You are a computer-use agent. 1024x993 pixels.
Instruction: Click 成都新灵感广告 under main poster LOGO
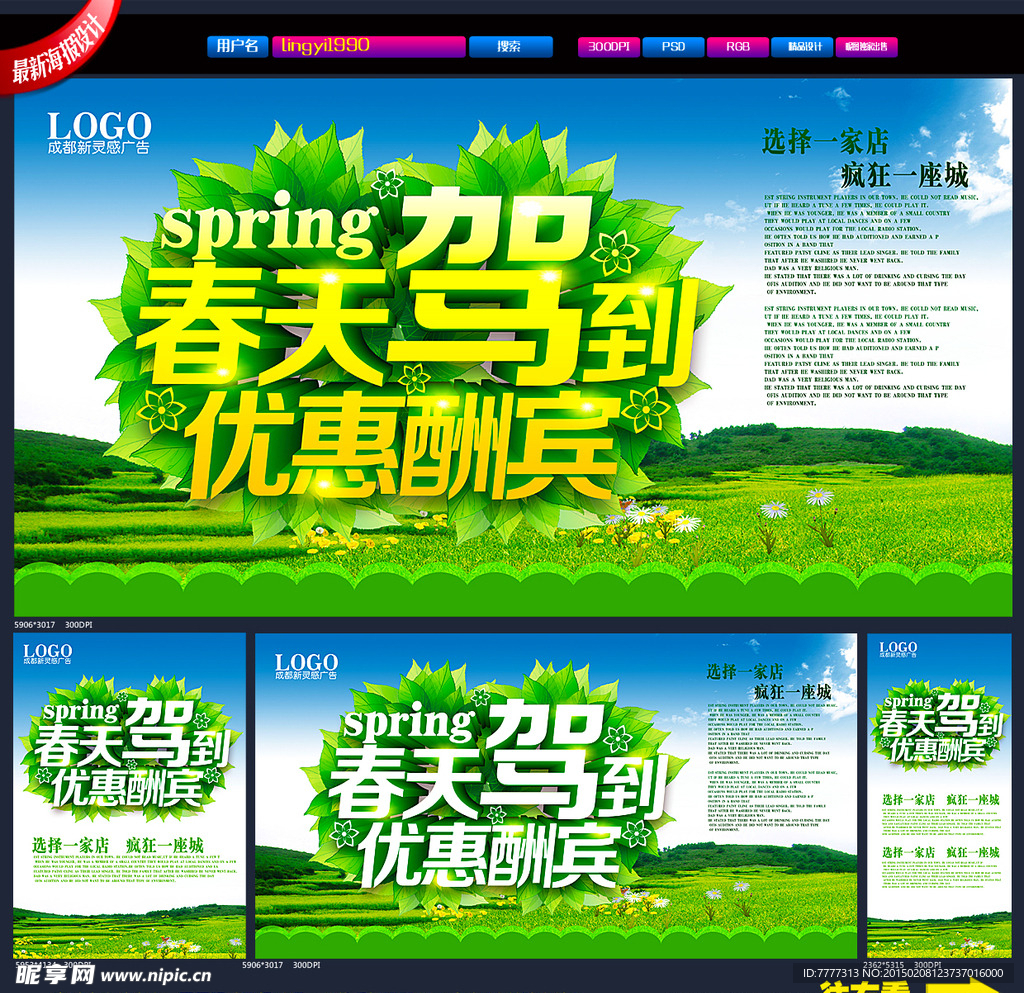point(99,148)
